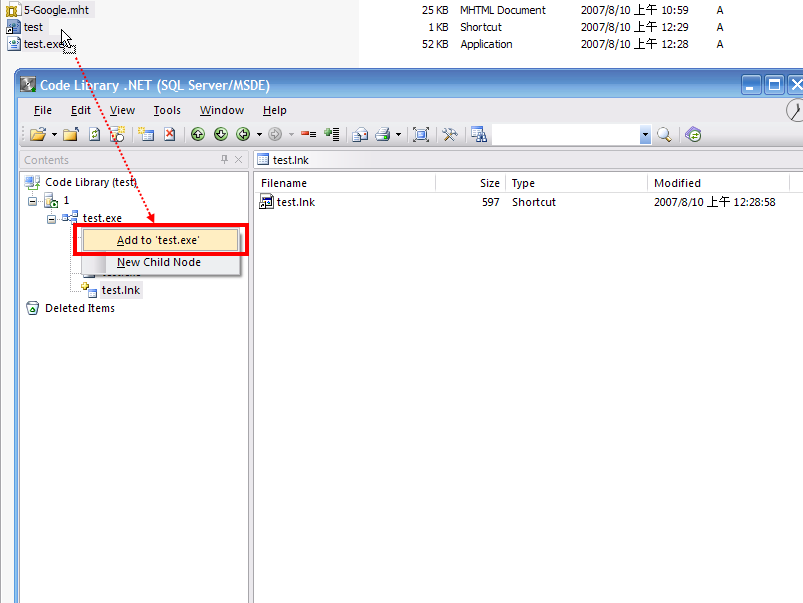Open the back navigation history dropdown arrow
803x603 pixels.
coord(260,135)
